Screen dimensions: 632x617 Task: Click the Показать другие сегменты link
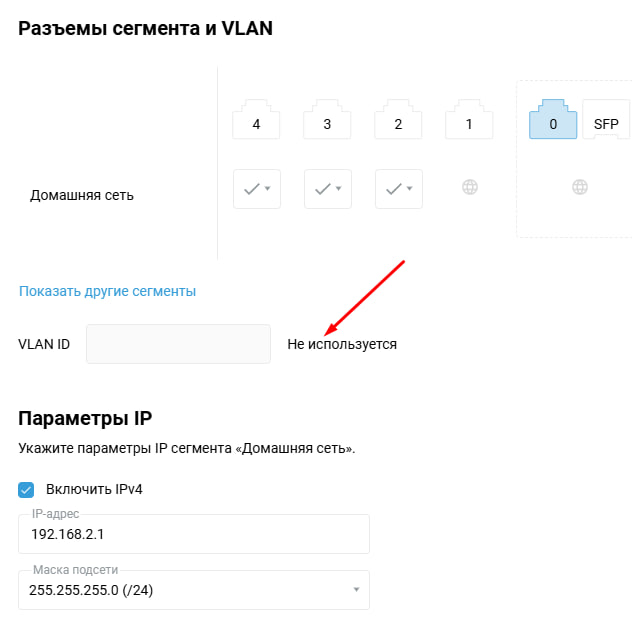[108, 291]
